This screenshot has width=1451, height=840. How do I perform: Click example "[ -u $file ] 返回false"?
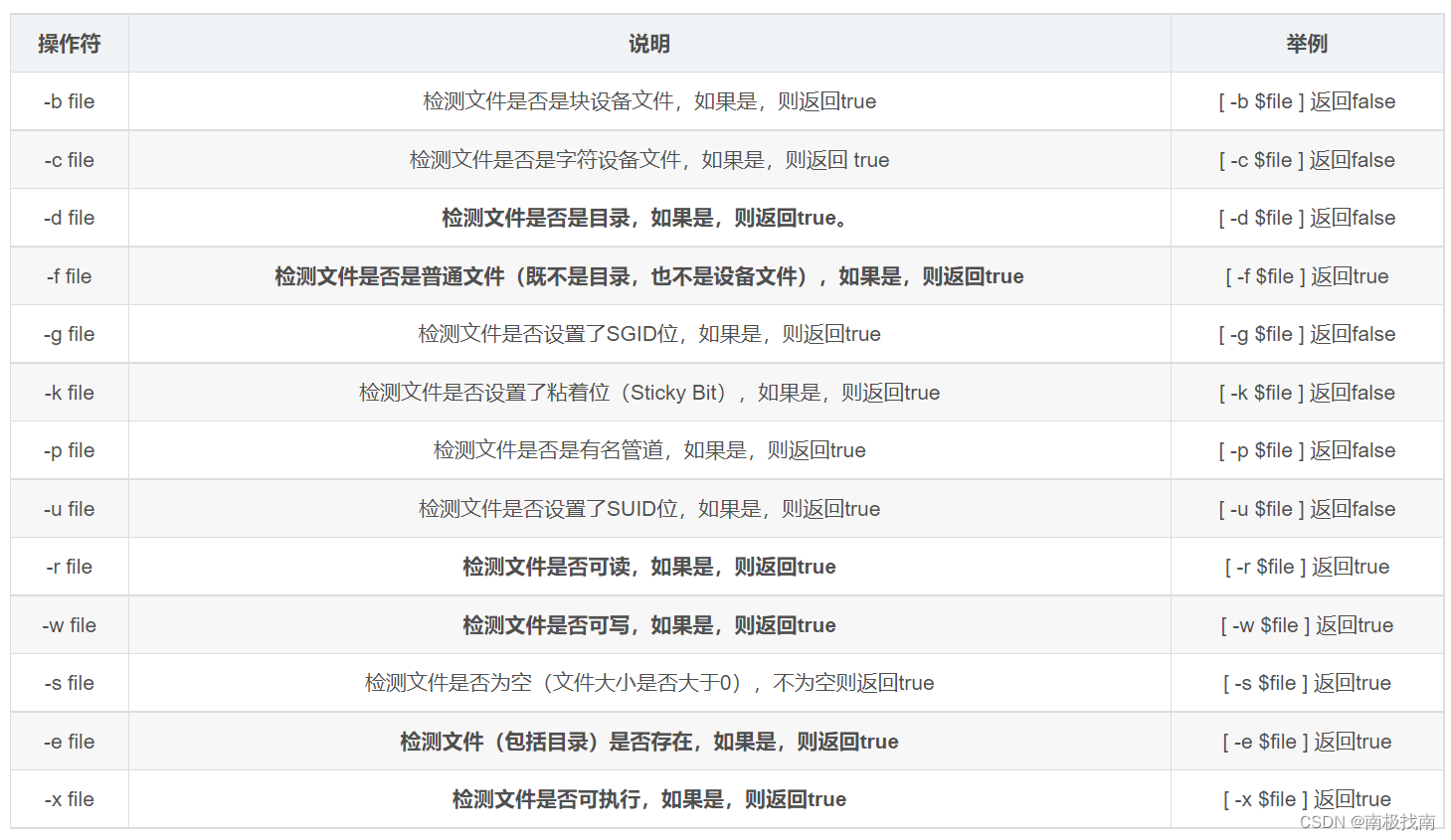[1307, 509]
